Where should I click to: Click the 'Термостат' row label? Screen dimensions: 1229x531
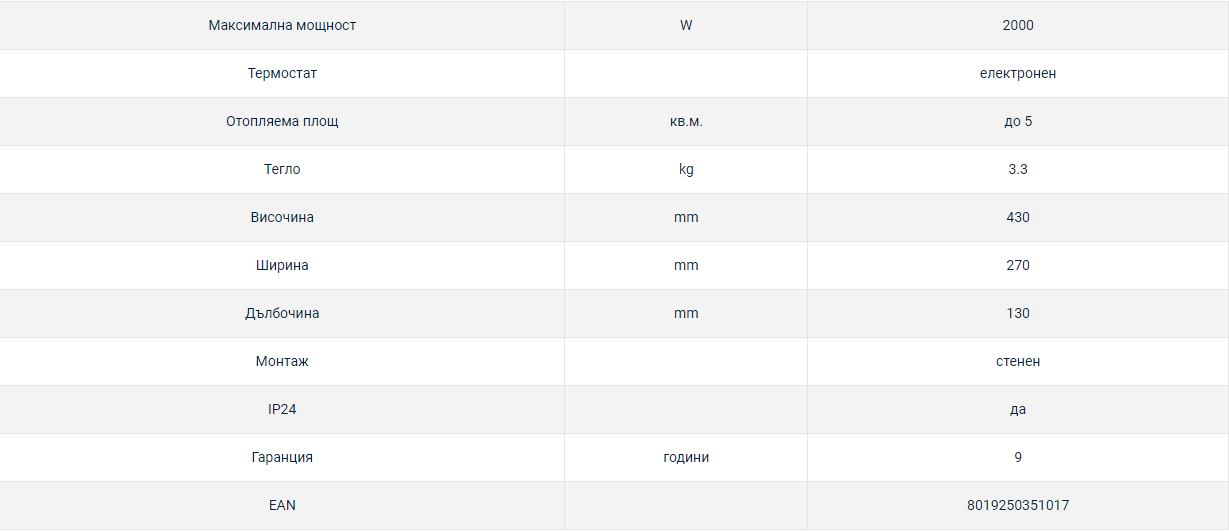click(282, 73)
